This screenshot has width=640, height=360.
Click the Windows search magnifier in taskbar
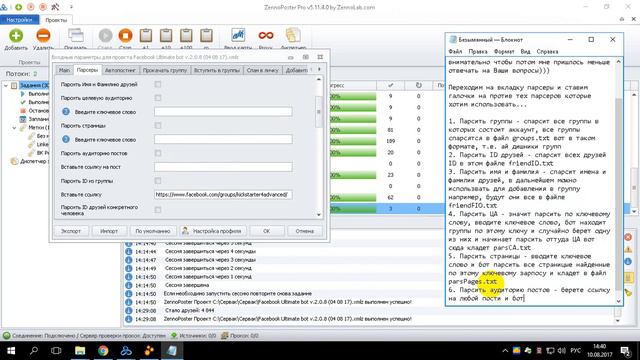point(34,351)
